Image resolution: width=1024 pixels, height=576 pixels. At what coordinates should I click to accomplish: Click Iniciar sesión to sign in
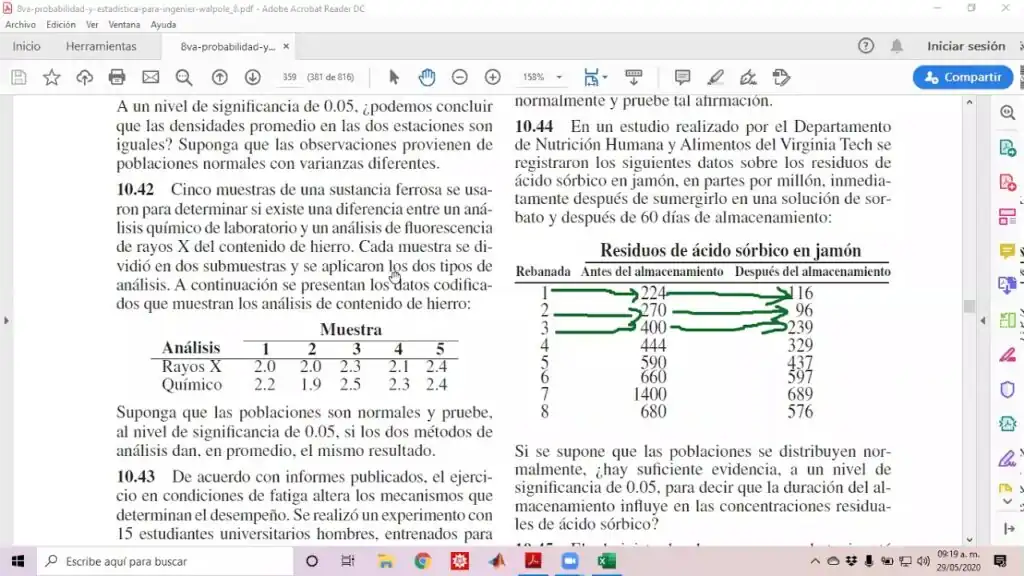click(966, 46)
